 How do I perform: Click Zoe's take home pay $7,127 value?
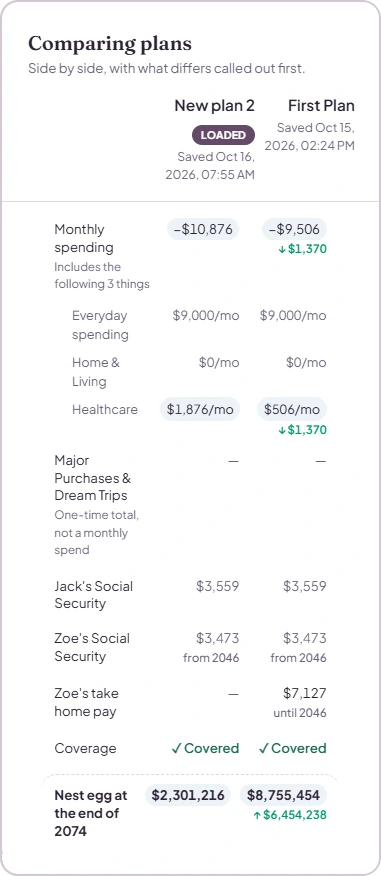coord(305,693)
